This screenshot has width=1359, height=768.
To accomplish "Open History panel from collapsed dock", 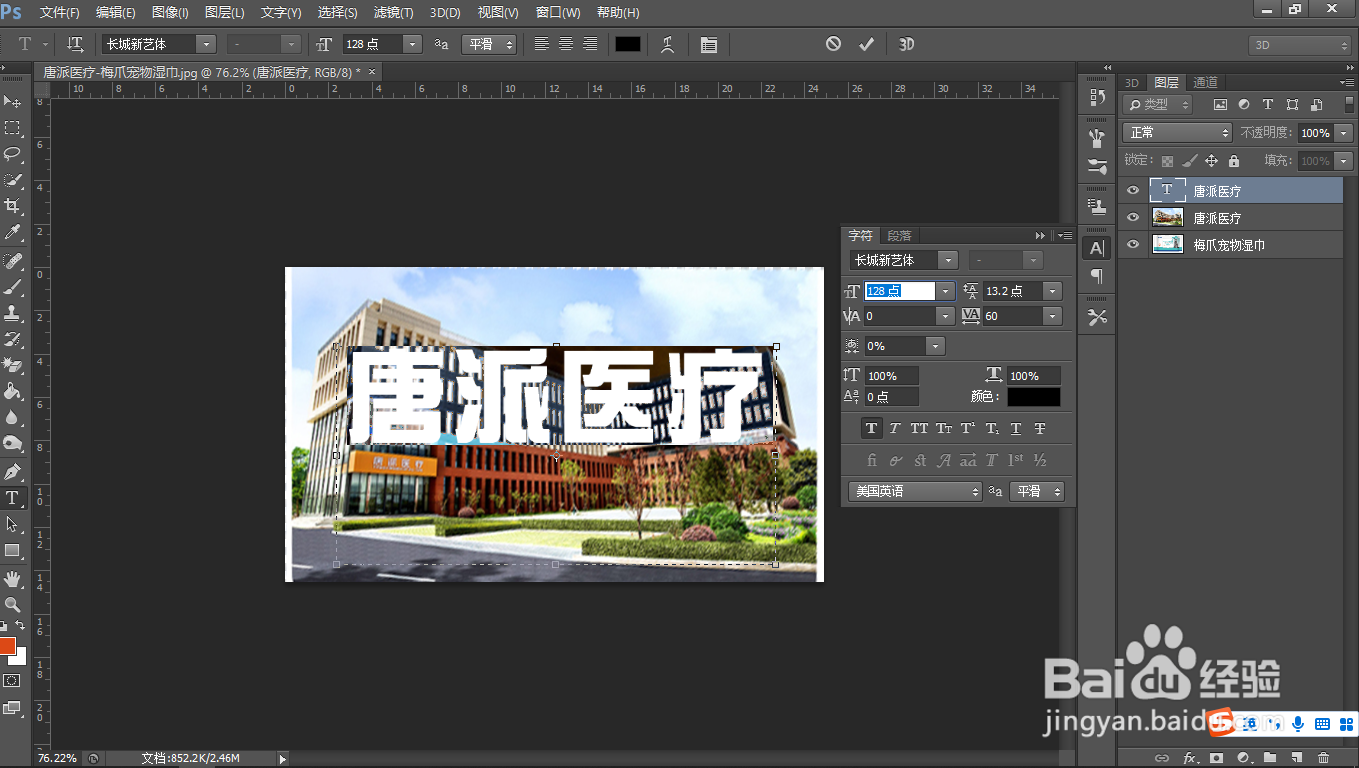I will (x=1098, y=97).
